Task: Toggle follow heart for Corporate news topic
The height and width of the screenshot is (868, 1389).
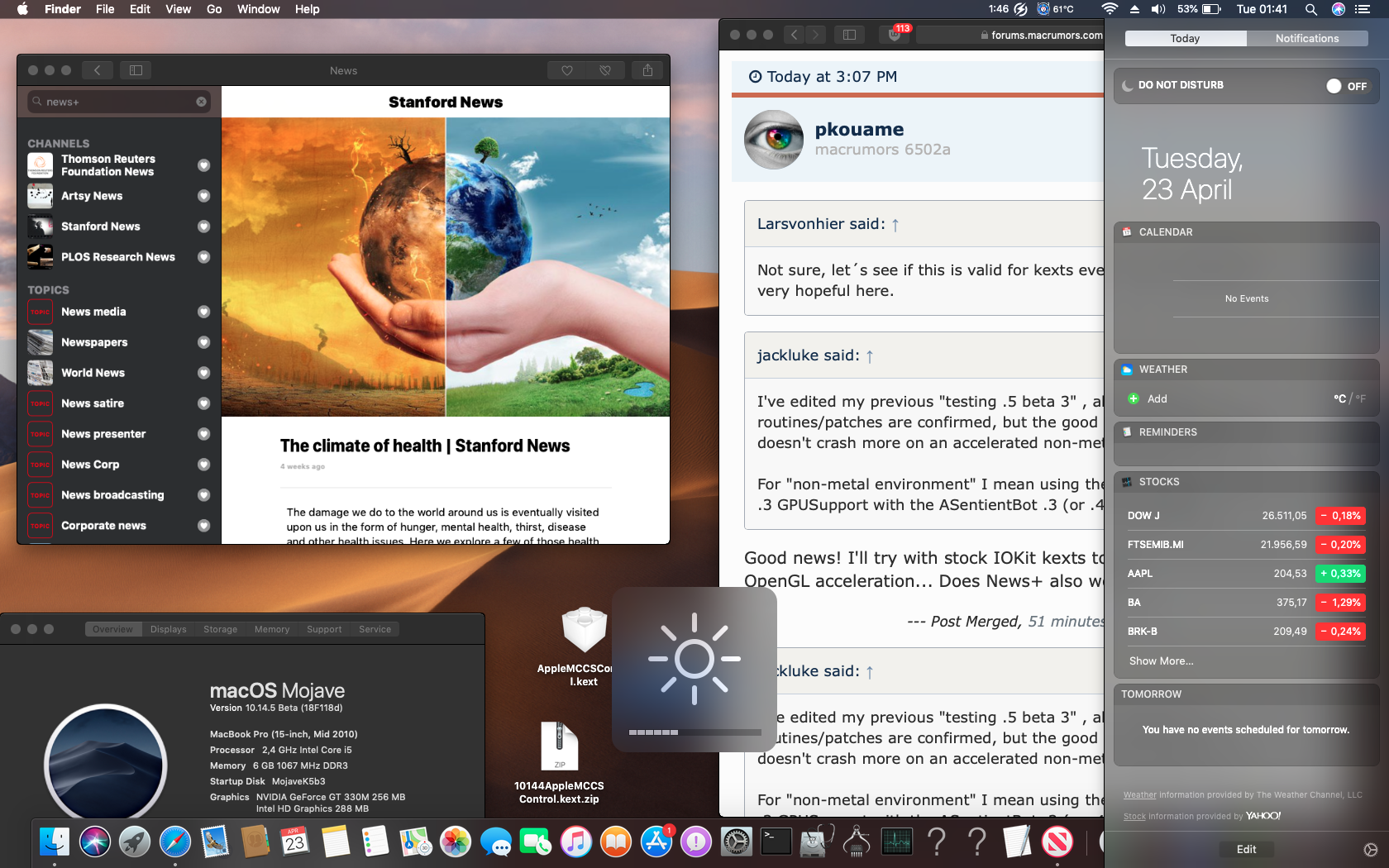Action: 203,526
